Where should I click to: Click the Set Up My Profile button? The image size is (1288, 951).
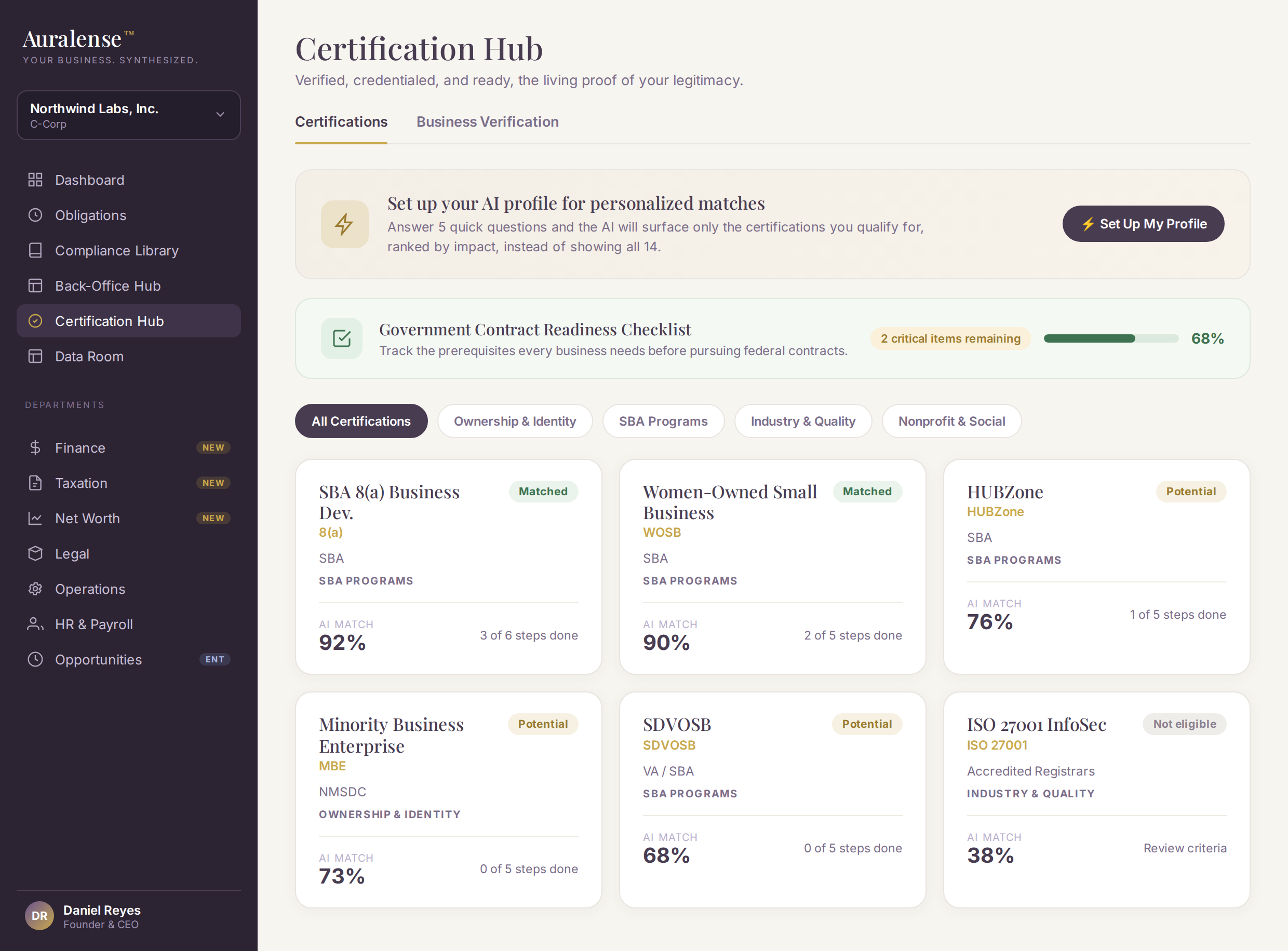coord(1143,224)
